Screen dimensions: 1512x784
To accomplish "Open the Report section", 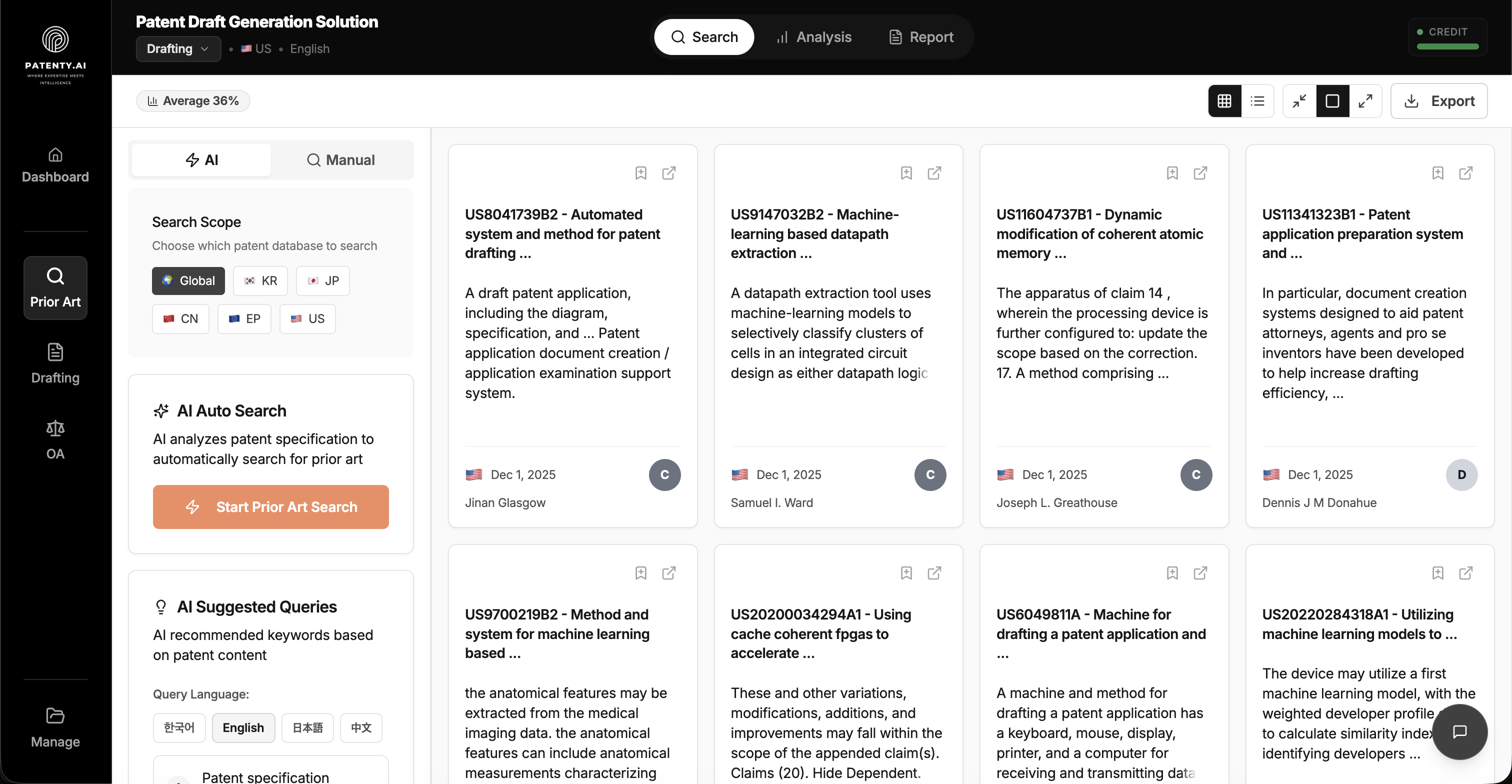I will 920,36.
